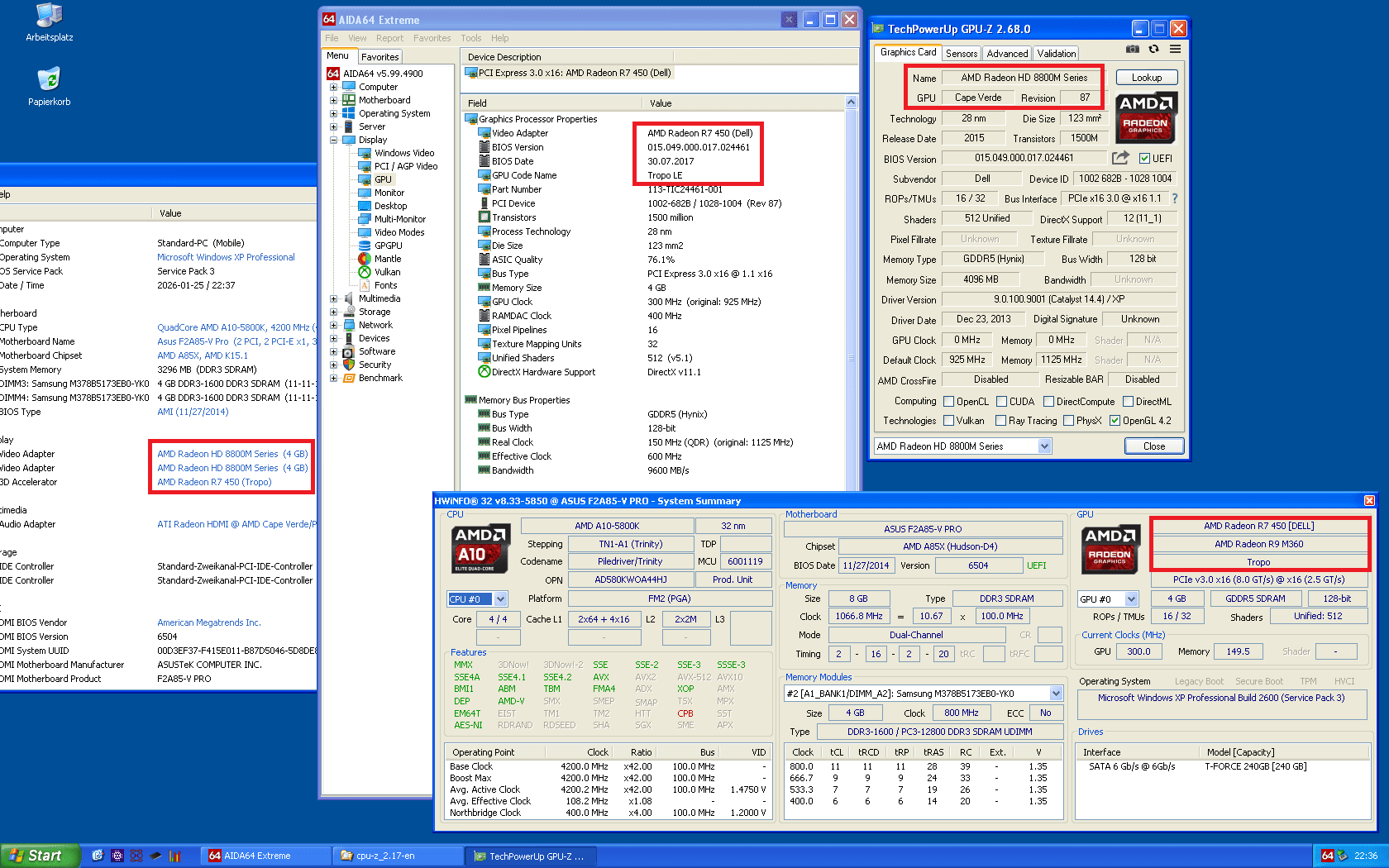Click the AIDA64 v5.99.4900 root tree icon
This screenshot has width=1389, height=868.
333,74
